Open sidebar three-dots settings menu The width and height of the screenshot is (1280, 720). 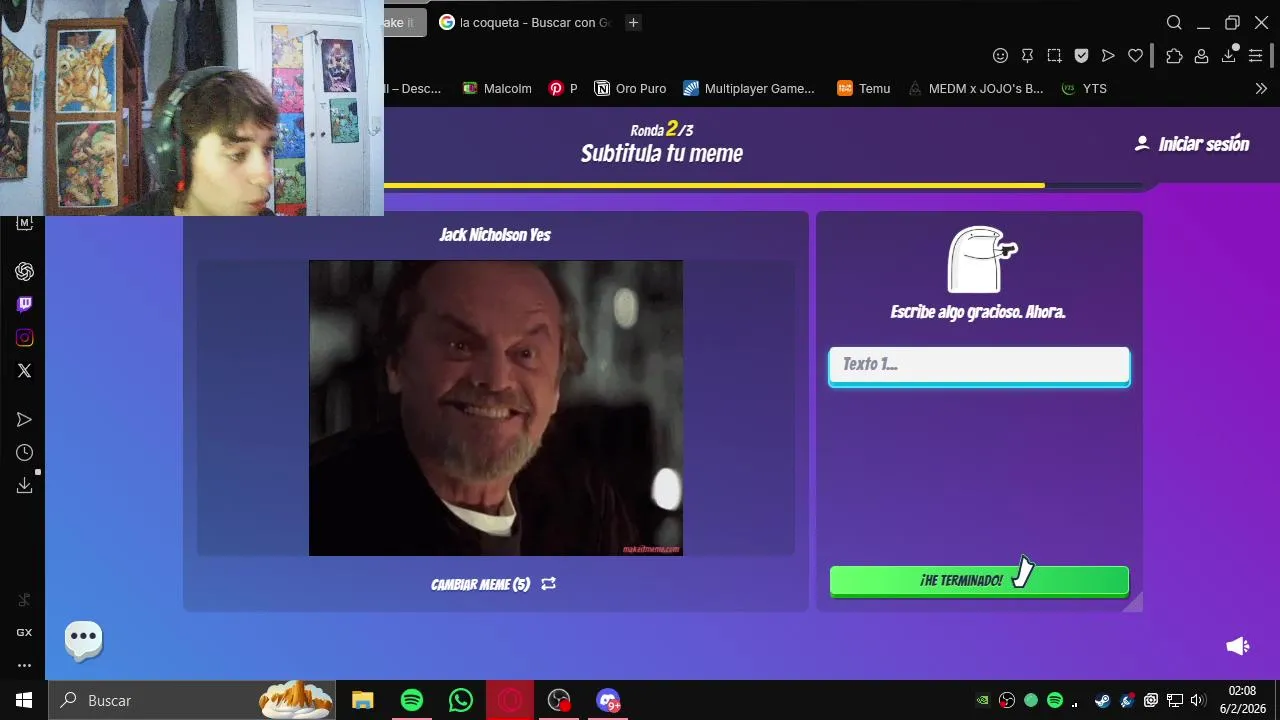[25, 665]
